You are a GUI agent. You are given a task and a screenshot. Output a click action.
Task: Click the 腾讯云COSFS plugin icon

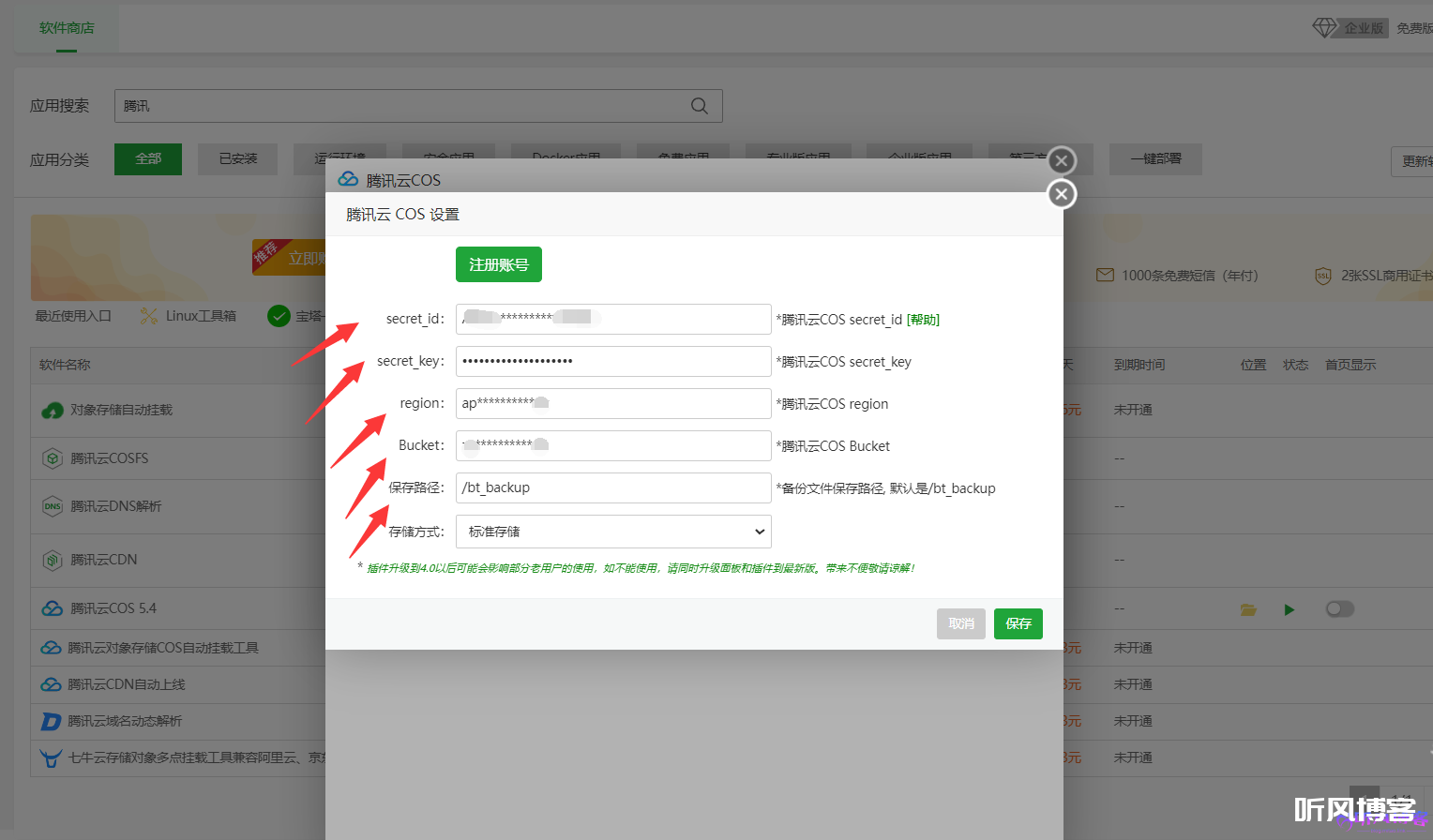53,458
